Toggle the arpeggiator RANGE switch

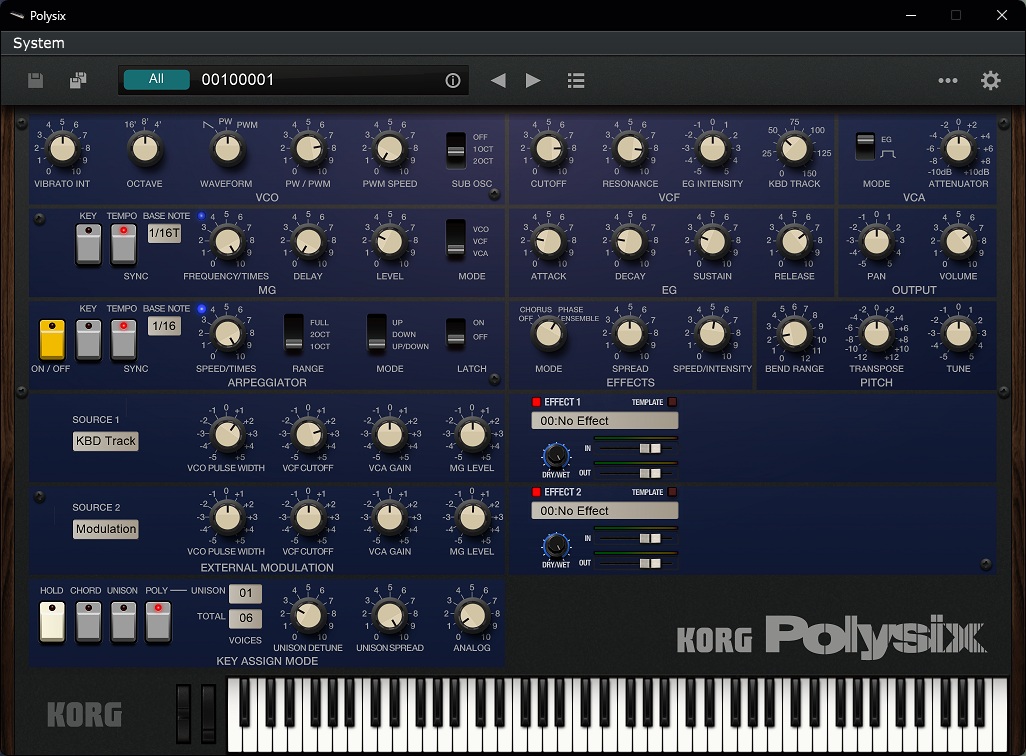(294, 333)
